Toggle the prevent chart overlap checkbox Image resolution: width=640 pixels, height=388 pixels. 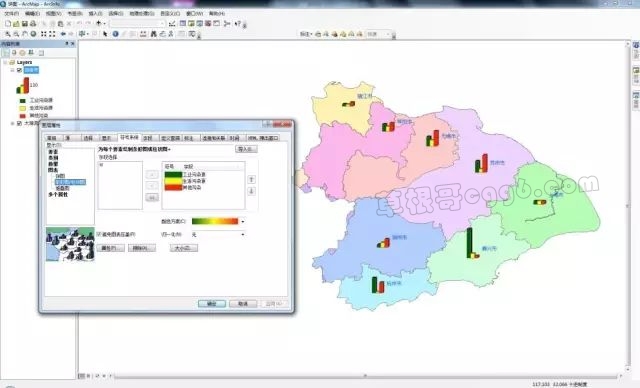(99, 234)
